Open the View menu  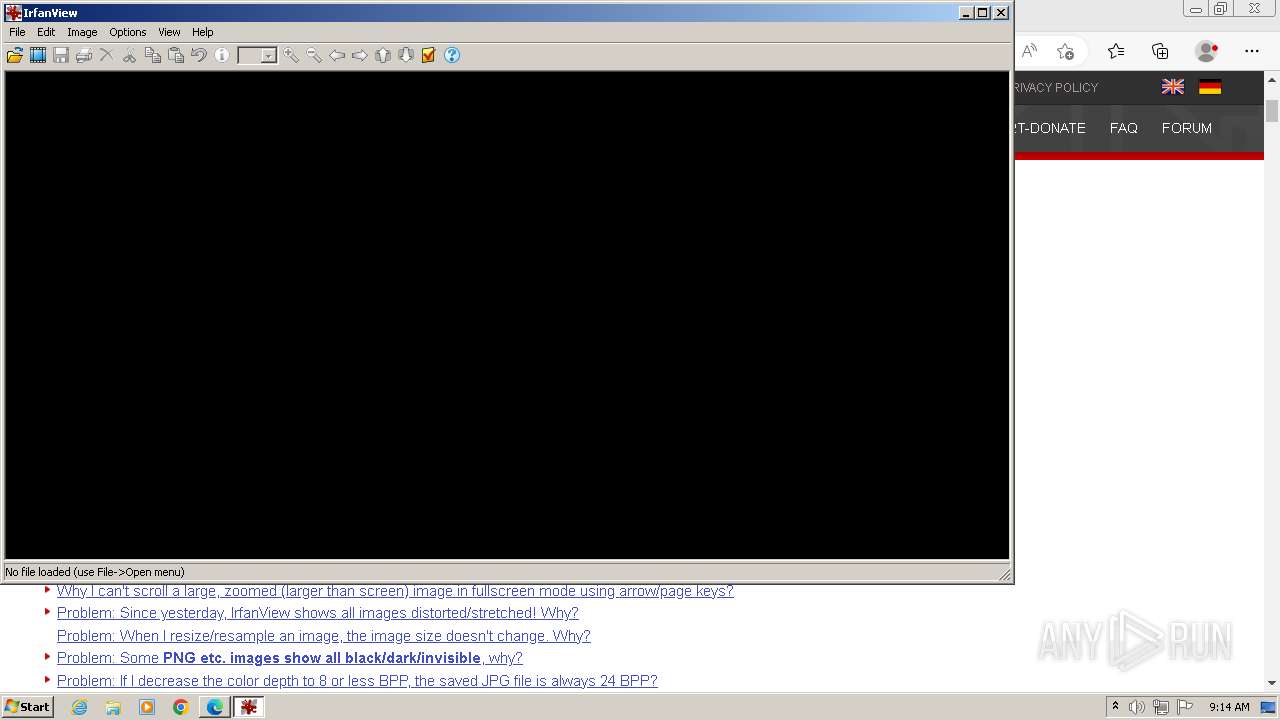point(169,32)
